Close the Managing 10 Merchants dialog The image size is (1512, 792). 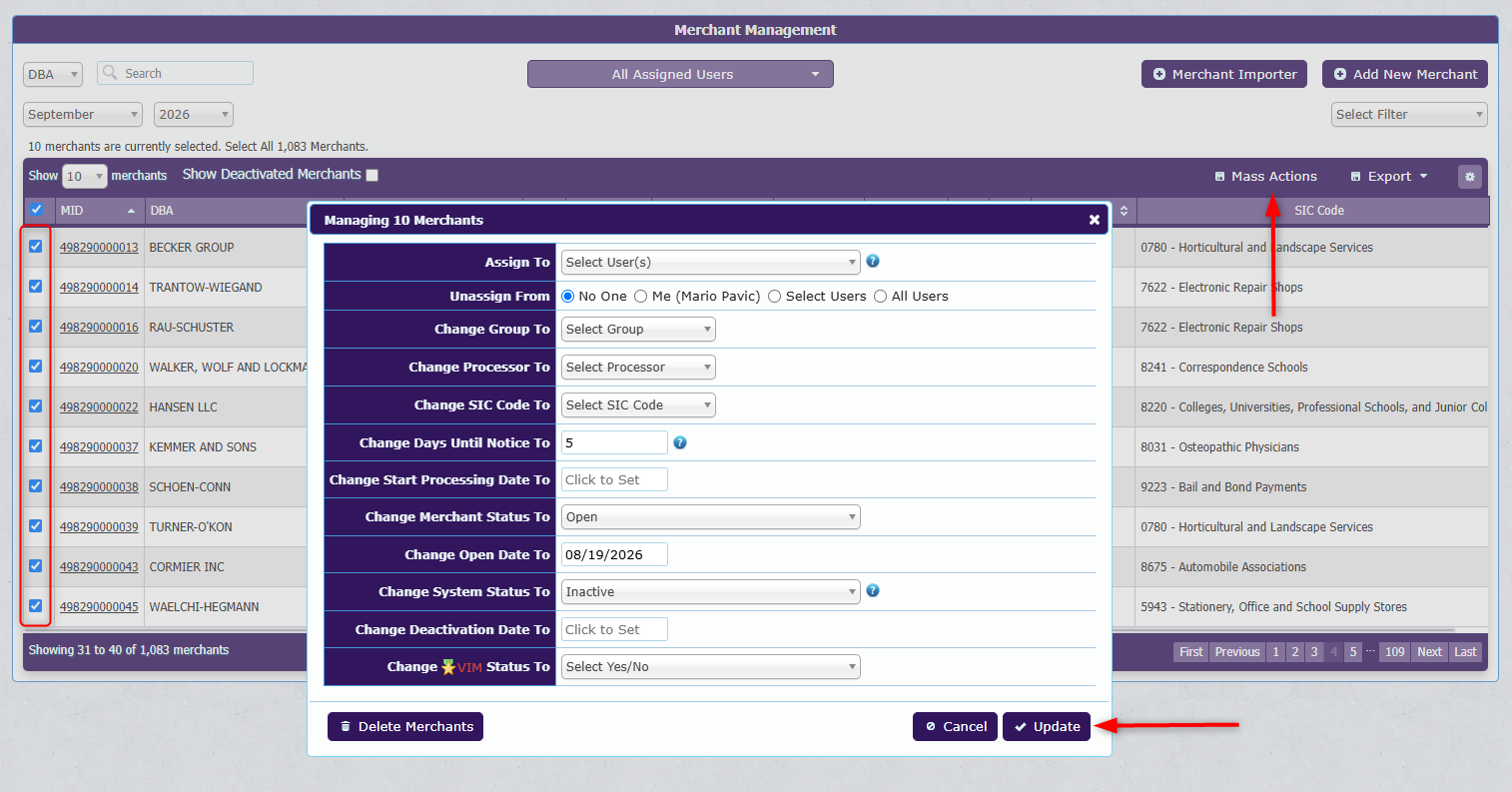1095,220
